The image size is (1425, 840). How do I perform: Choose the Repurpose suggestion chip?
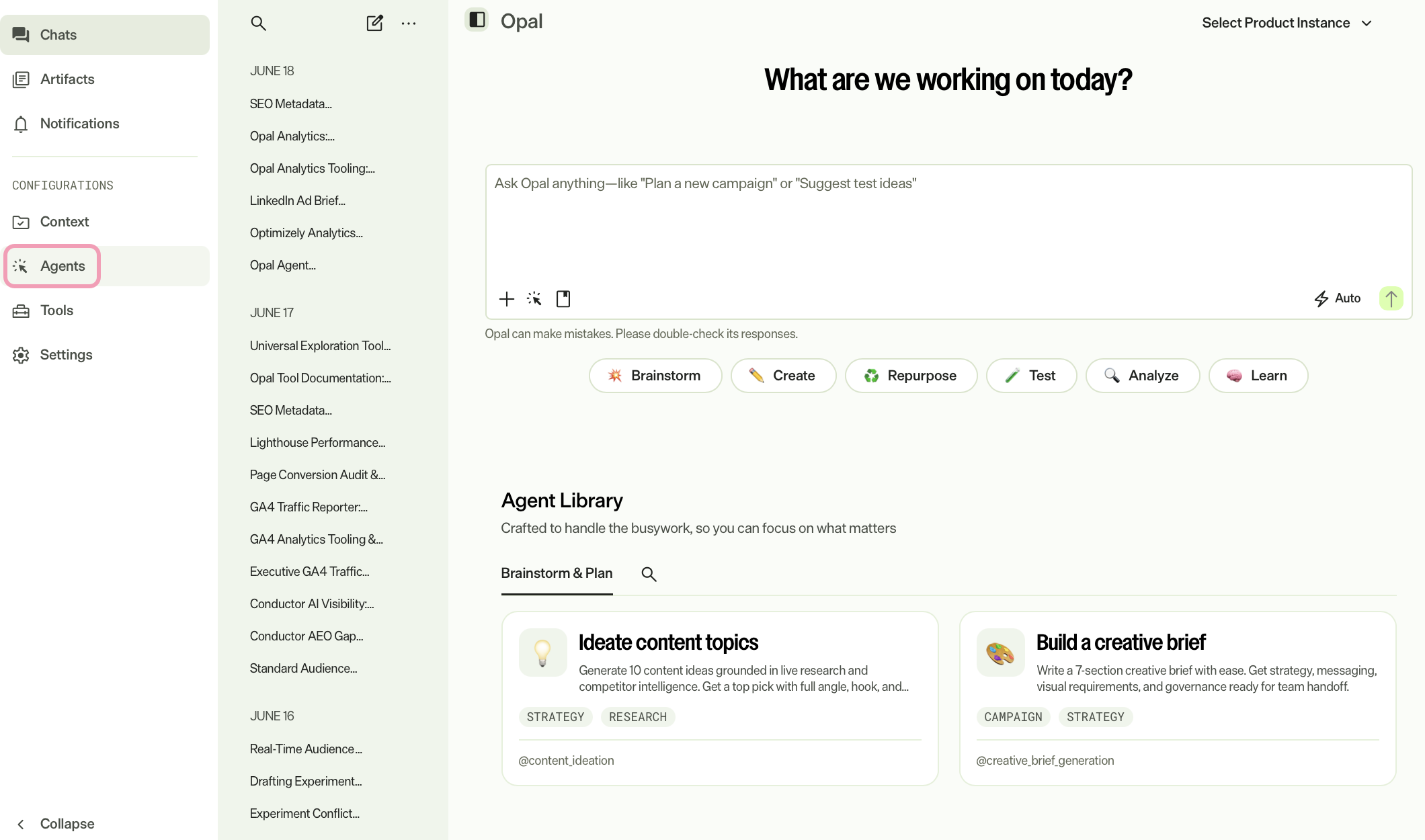click(911, 376)
